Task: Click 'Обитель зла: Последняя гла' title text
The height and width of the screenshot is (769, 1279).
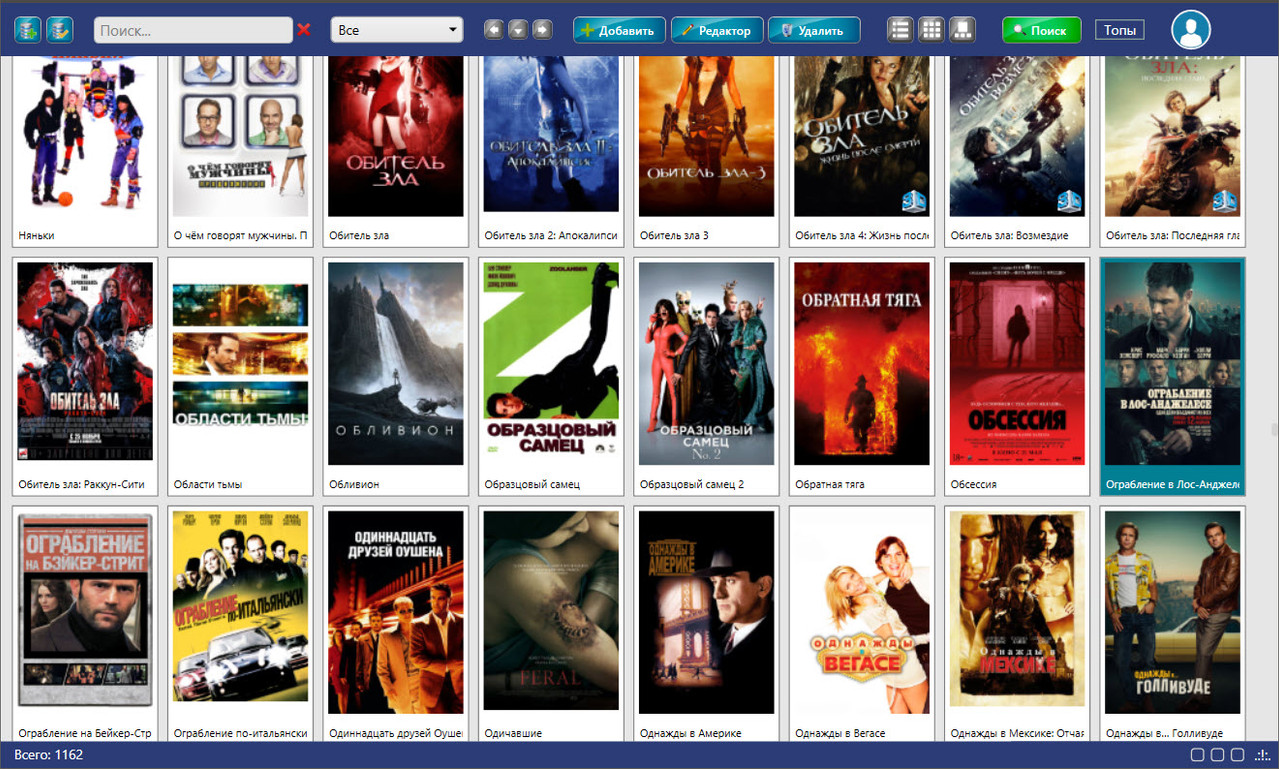Action: pos(1173,236)
